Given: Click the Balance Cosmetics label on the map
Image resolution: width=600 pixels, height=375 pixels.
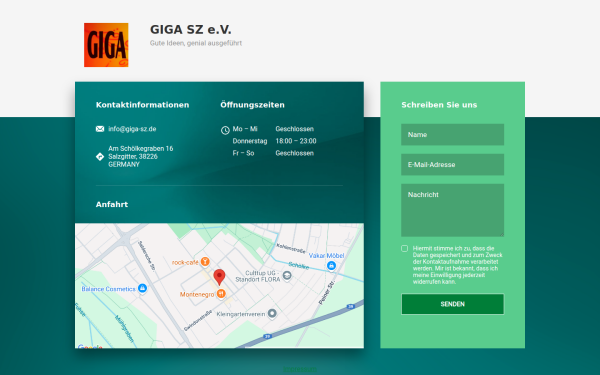Looking at the screenshot, I should (108, 289).
